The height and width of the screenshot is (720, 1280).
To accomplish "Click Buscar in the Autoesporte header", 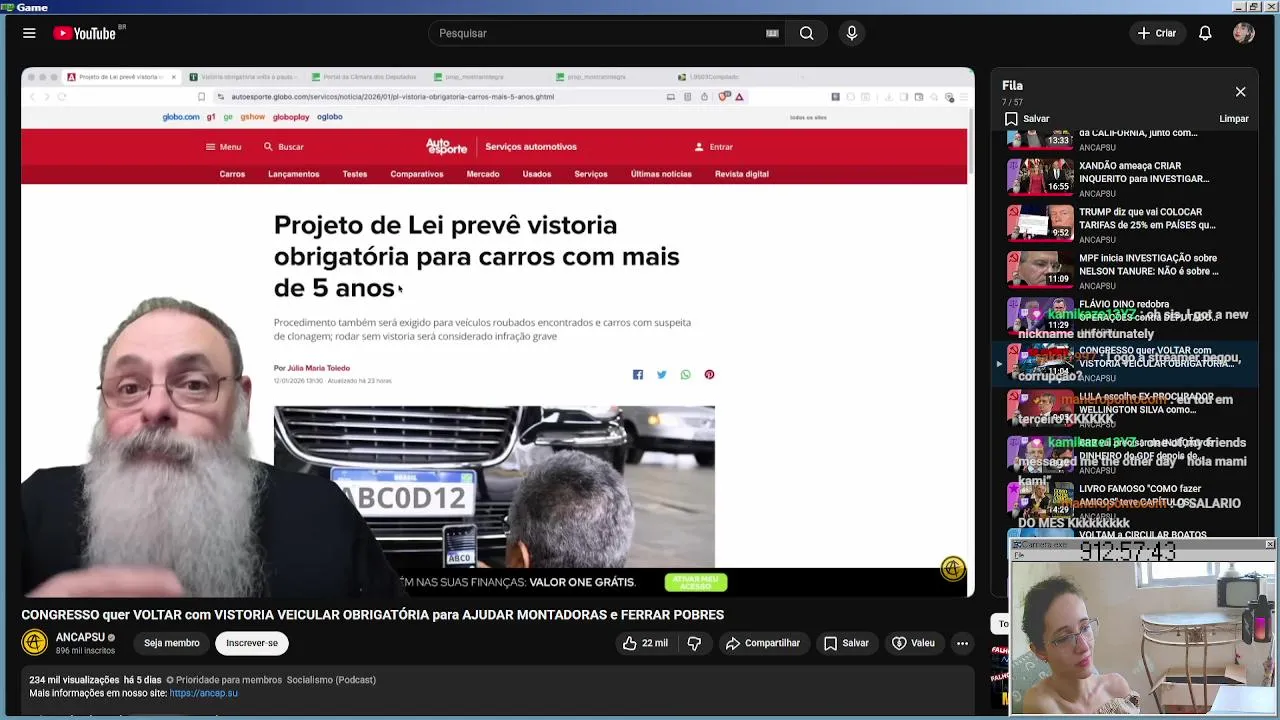I will (284, 147).
